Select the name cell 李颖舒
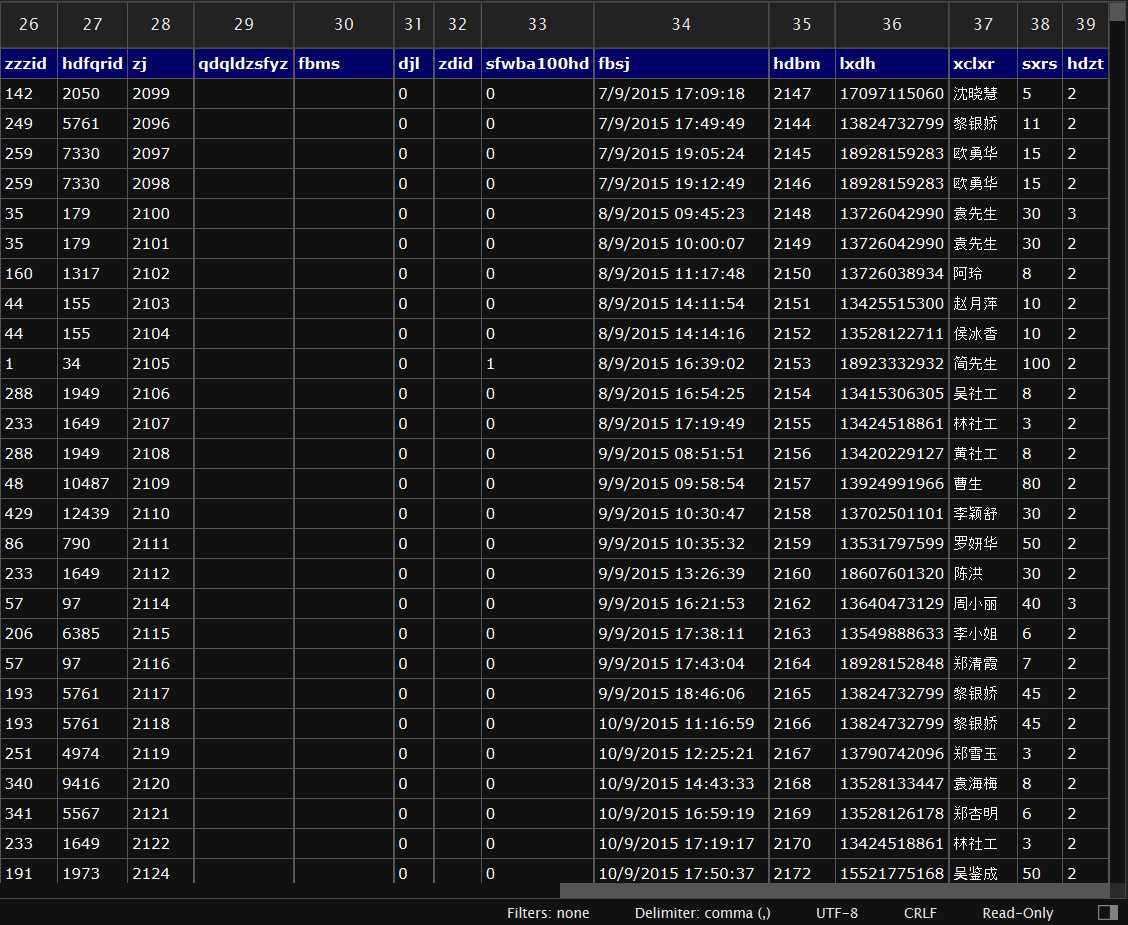The image size is (1128, 925). point(983,514)
